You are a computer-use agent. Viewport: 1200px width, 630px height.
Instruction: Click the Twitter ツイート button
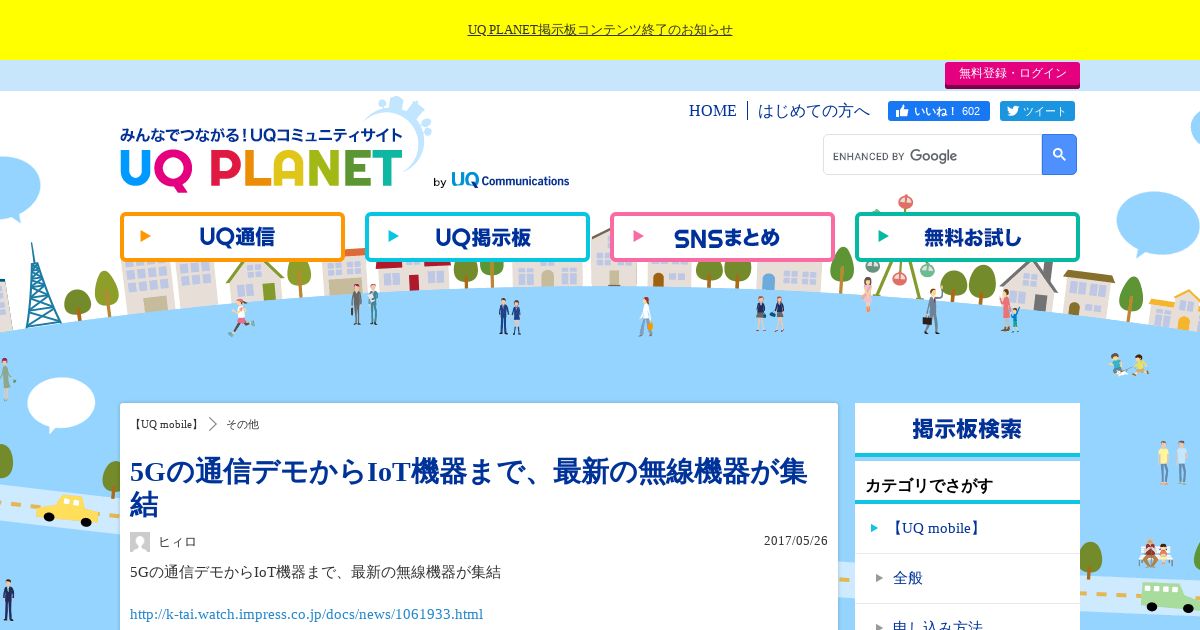tap(1037, 111)
